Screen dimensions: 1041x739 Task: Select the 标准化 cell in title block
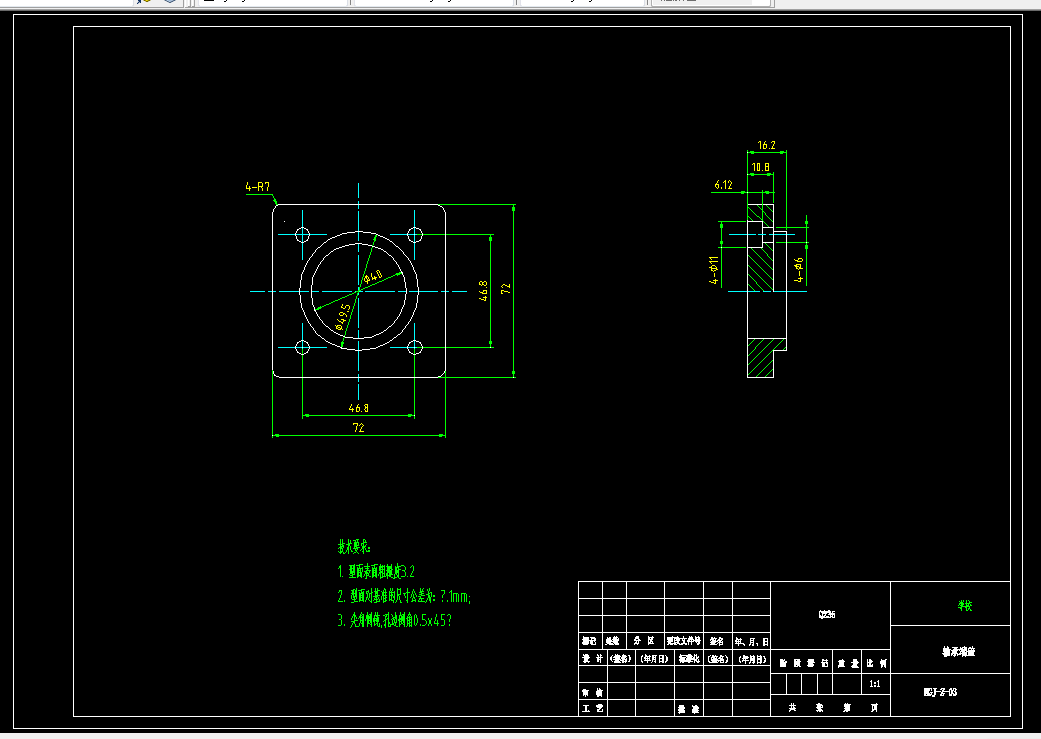click(x=689, y=659)
